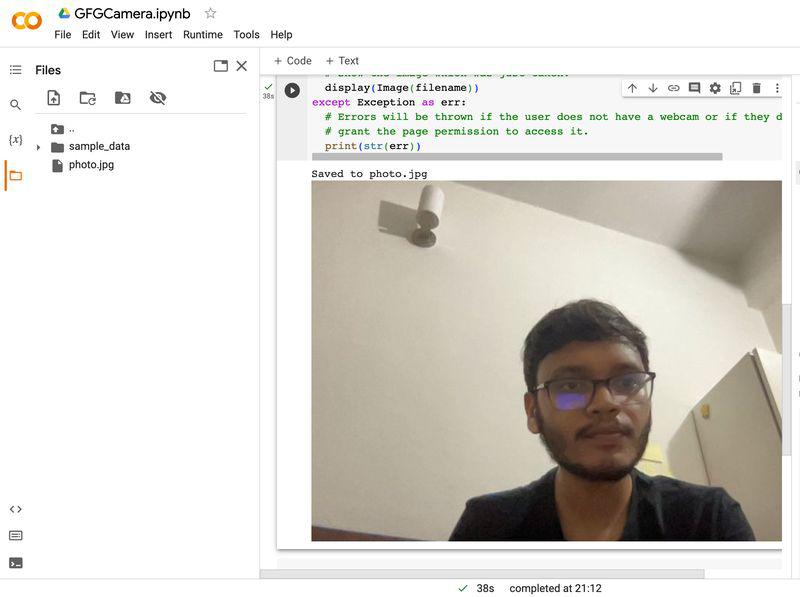The image size is (800, 597).
Task: Open the variables inspector {x} icon
Action: [x=16, y=140]
